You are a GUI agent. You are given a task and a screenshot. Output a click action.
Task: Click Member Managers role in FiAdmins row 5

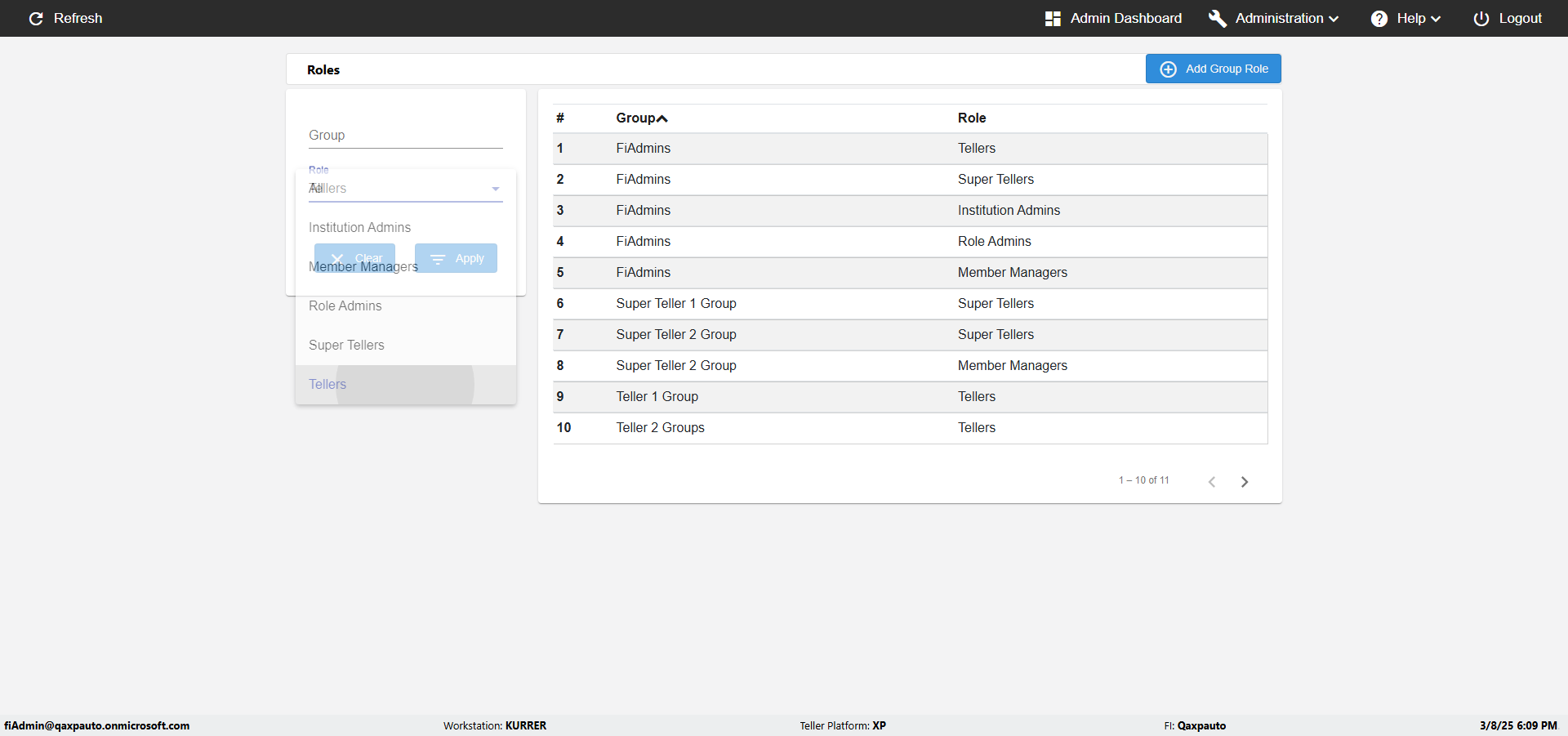[1013, 272]
